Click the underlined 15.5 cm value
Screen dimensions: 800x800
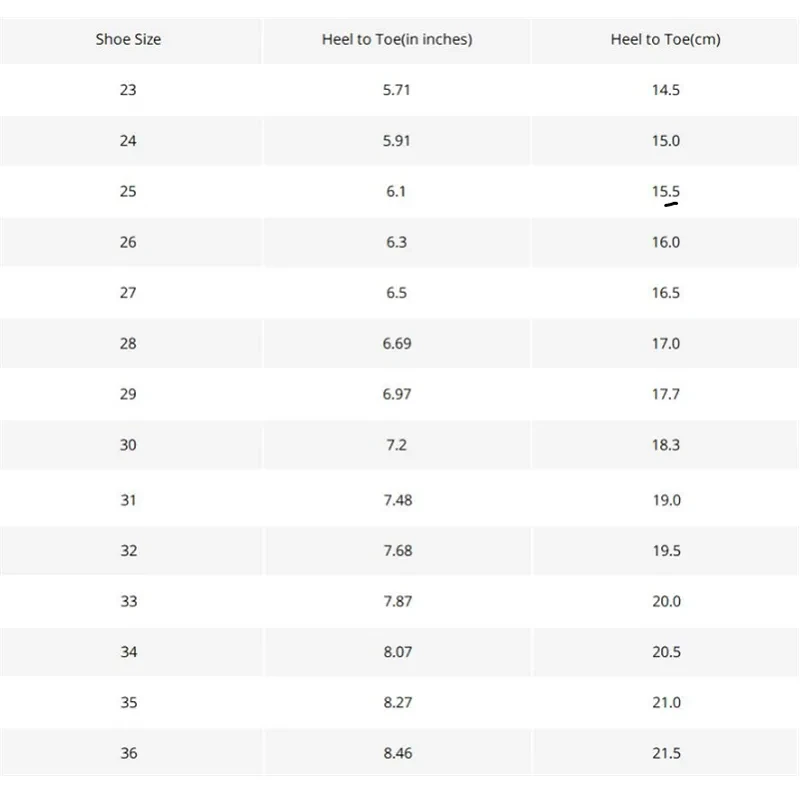[x=666, y=192]
